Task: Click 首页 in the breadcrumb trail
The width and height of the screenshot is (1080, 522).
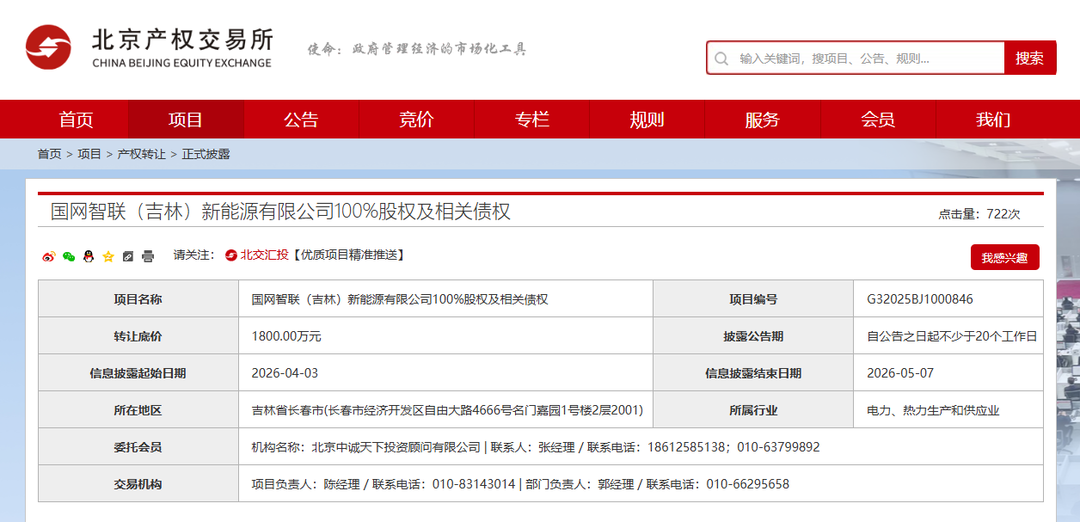Action: [x=49, y=154]
